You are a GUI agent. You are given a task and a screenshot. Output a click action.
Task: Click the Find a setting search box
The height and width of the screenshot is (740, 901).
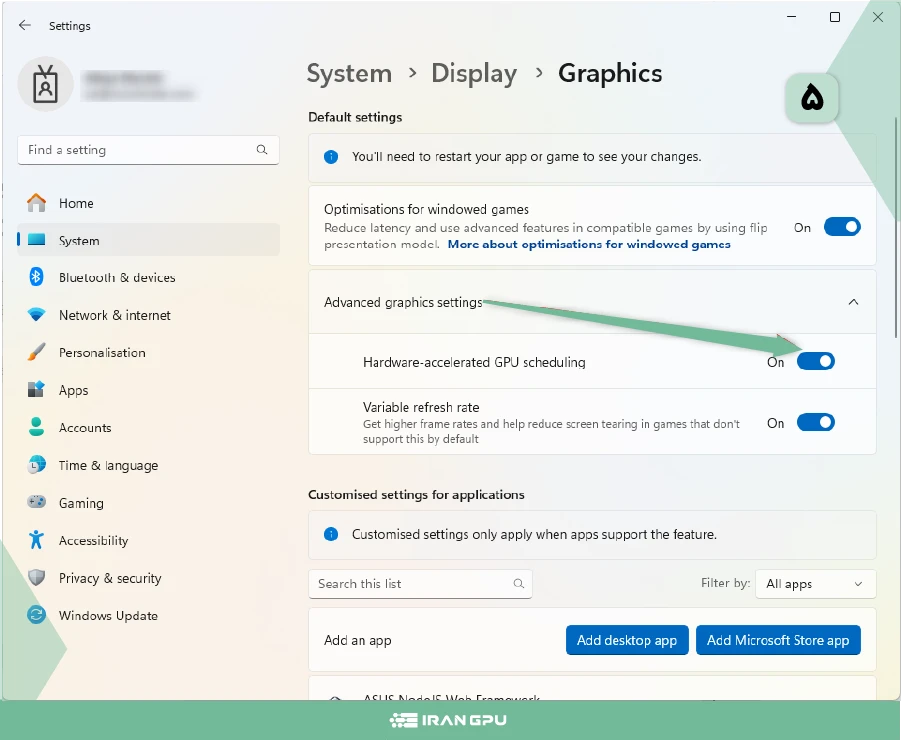point(140,150)
